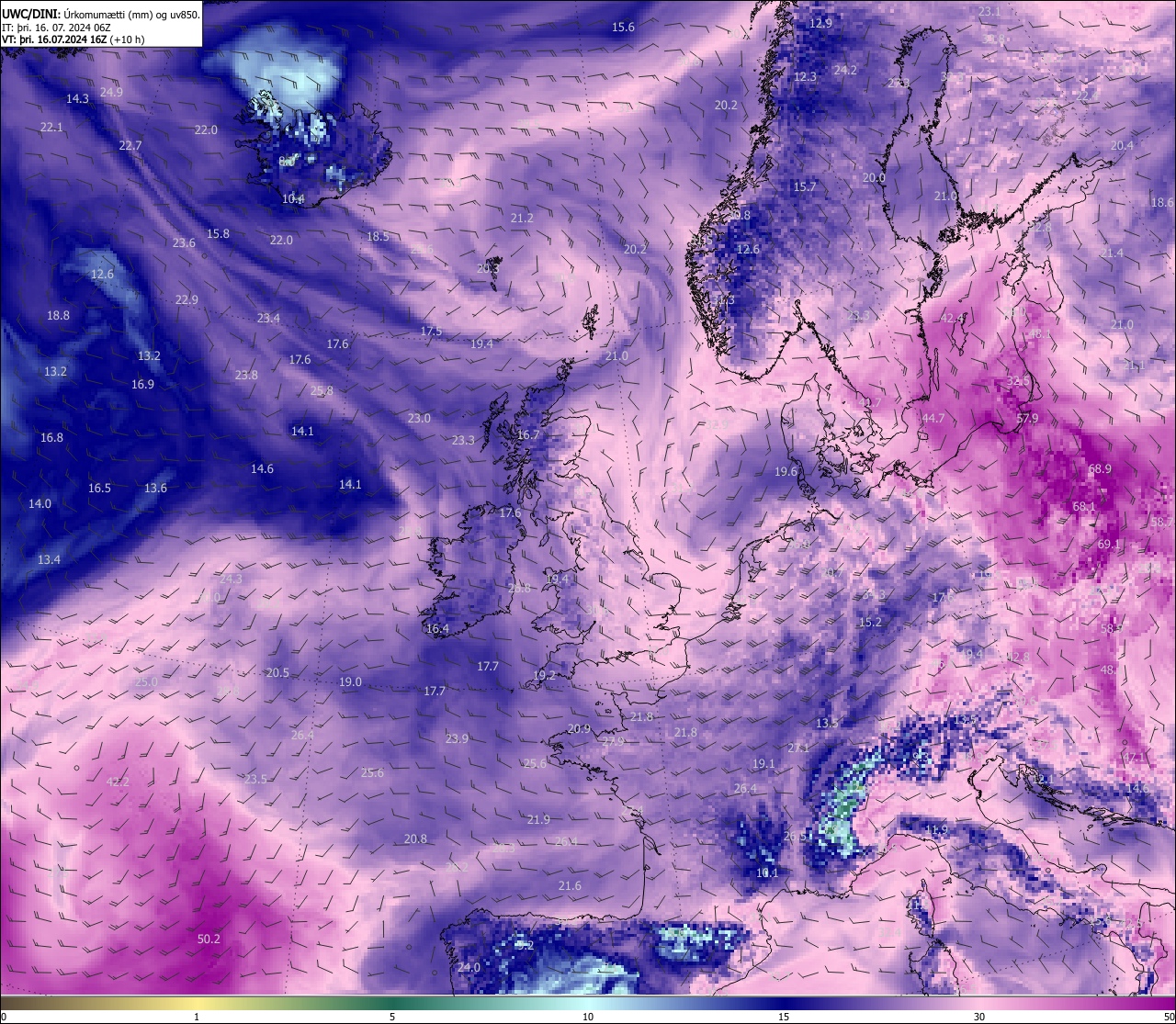
Task: Click the 24.9 value label
Action: pyautogui.click(x=111, y=92)
